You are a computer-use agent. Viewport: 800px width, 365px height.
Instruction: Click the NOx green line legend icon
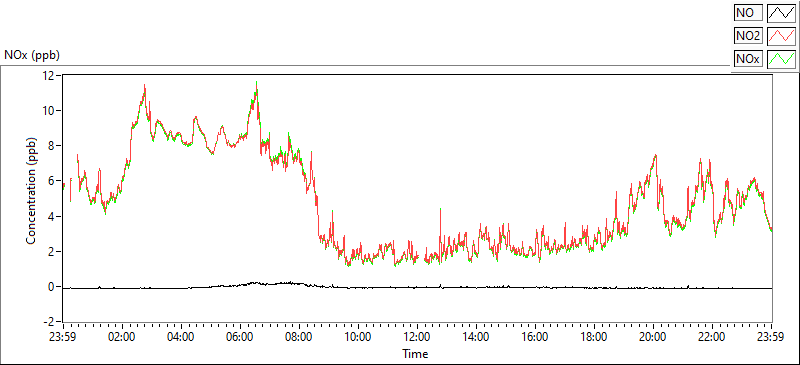click(781, 59)
